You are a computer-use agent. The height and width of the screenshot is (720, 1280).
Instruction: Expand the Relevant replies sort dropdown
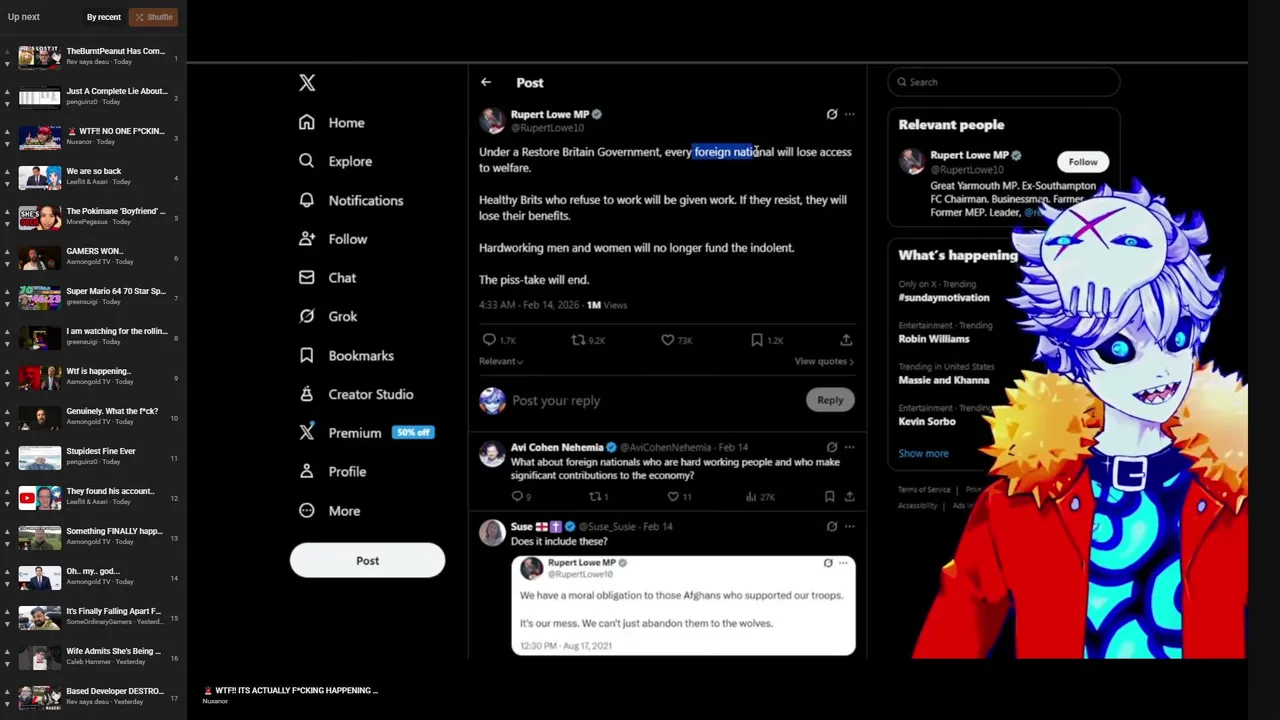coord(501,361)
